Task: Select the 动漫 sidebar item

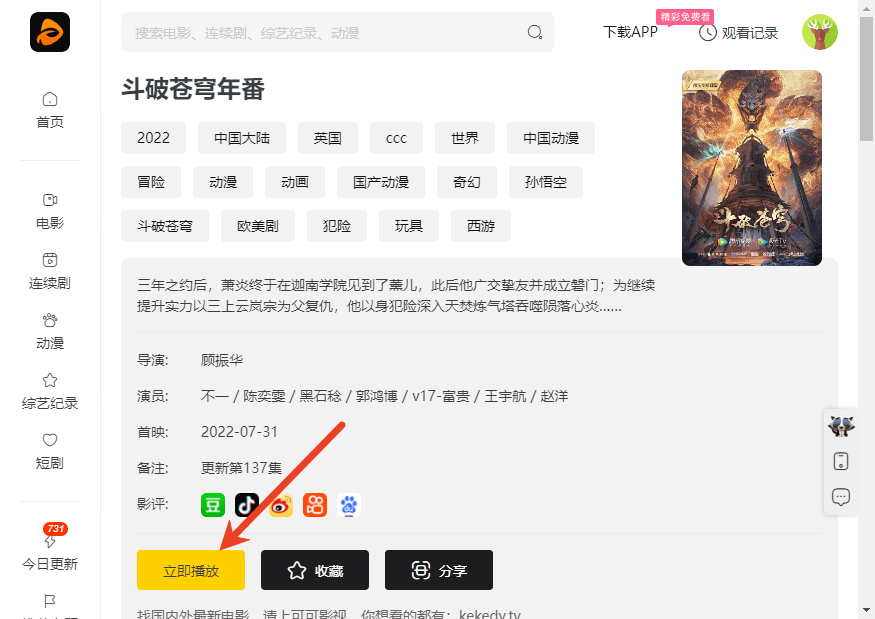Action: [x=49, y=330]
